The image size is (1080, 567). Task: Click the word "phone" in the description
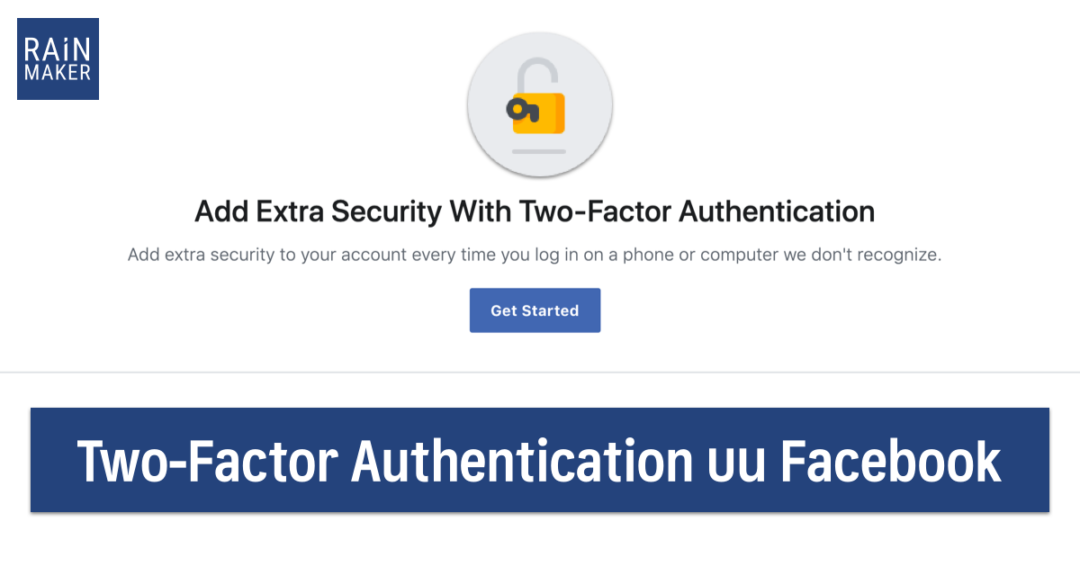(x=648, y=255)
